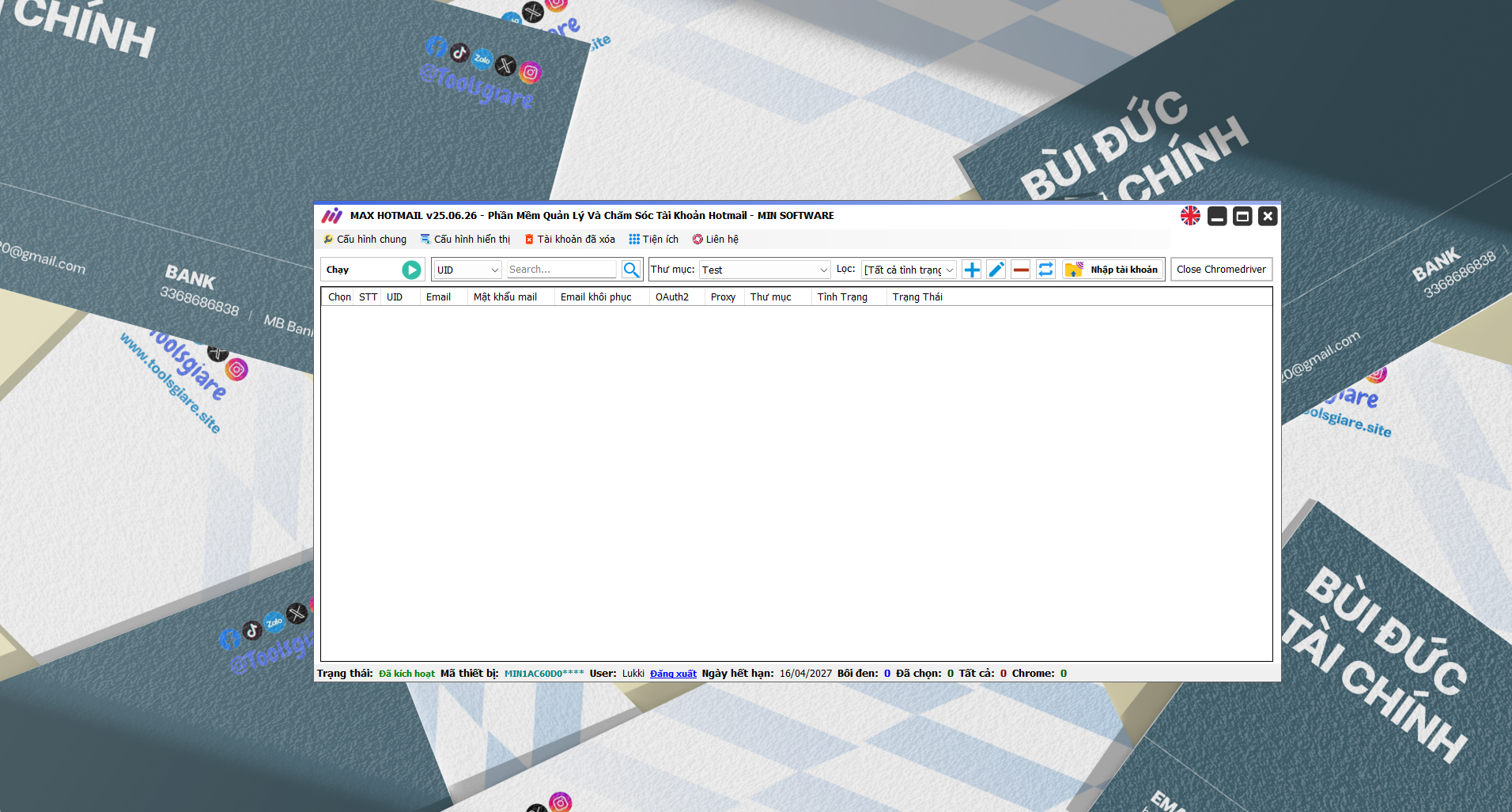Sort by STT column header
This screenshot has height=812, width=1512.
pyautogui.click(x=368, y=297)
